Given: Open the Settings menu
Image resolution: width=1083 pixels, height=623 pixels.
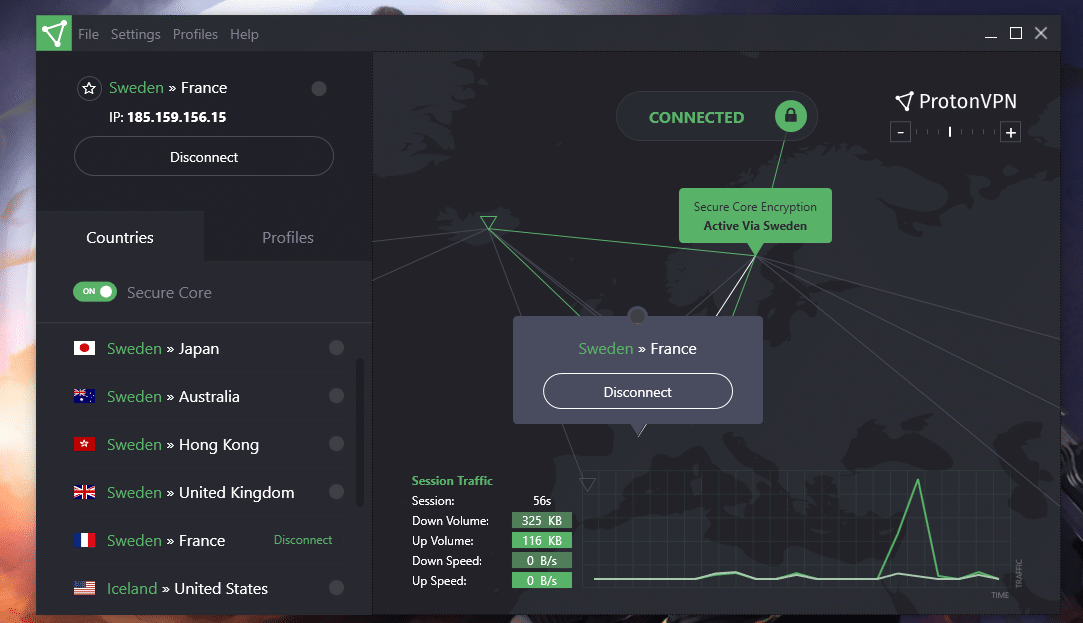Looking at the screenshot, I should coord(135,34).
